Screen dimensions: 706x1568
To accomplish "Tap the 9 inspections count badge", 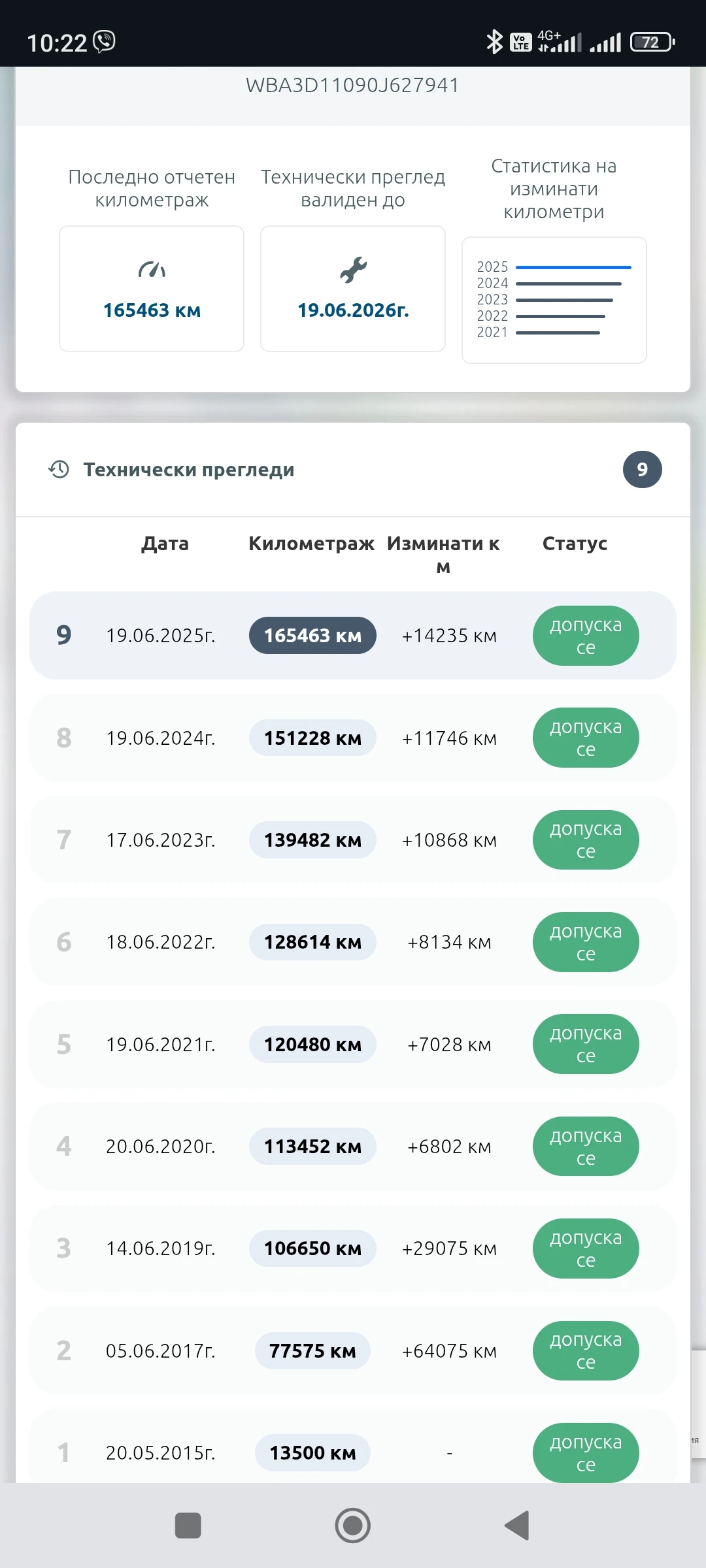I will pos(642,469).
